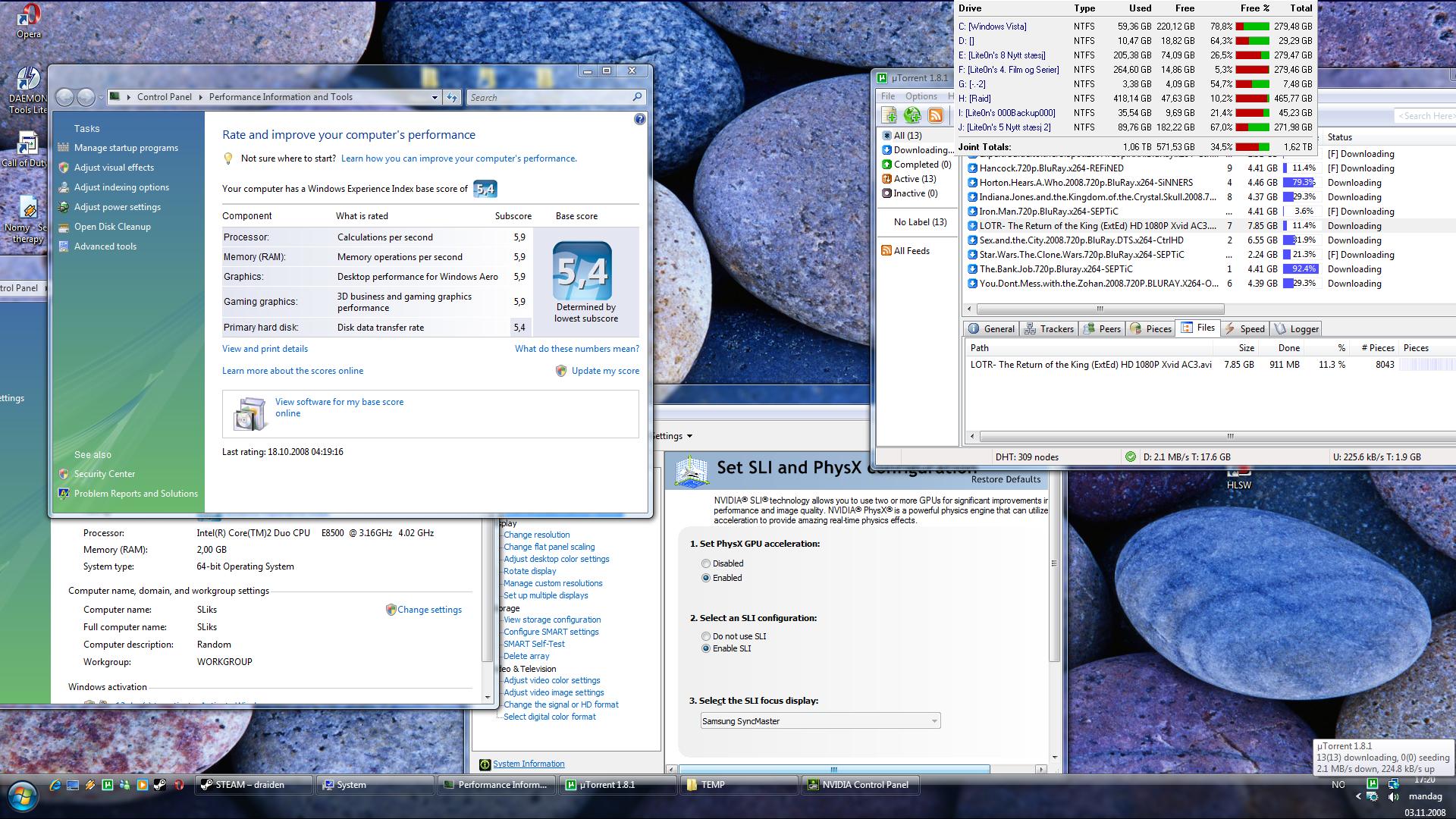Click Change flat panel scaling link
This screenshot has width=1456, height=819.
coord(549,547)
